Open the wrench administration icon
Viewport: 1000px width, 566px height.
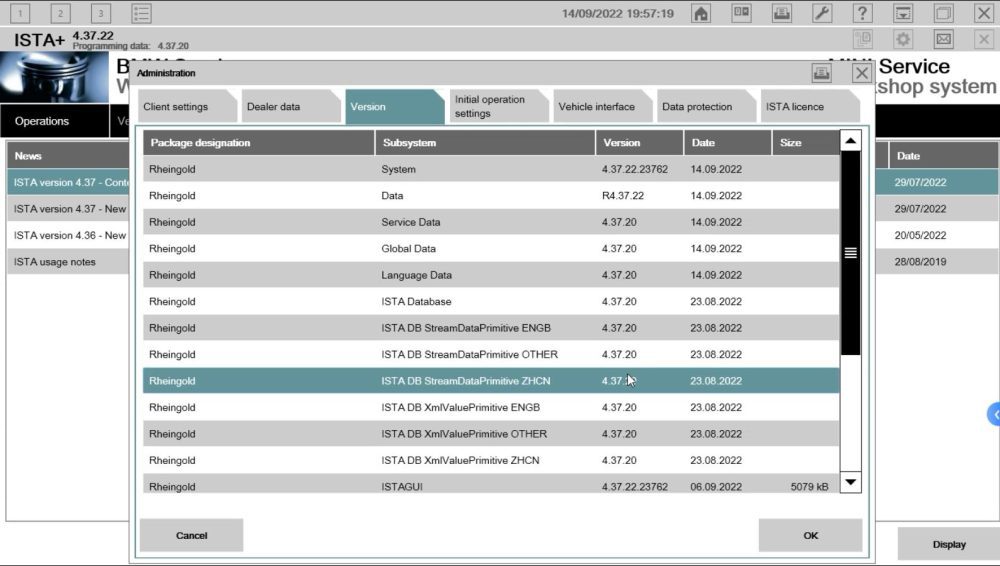pos(822,13)
